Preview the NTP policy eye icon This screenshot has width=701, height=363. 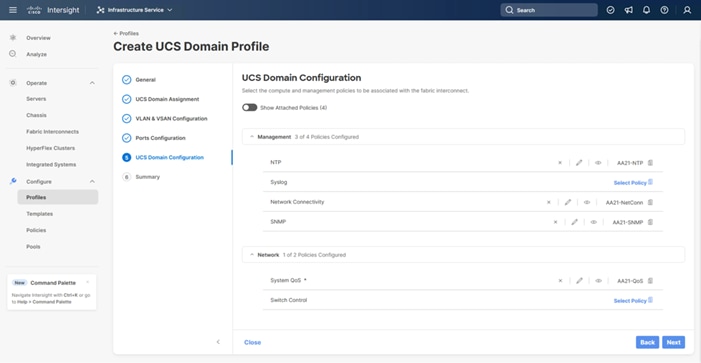pos(598,163)
